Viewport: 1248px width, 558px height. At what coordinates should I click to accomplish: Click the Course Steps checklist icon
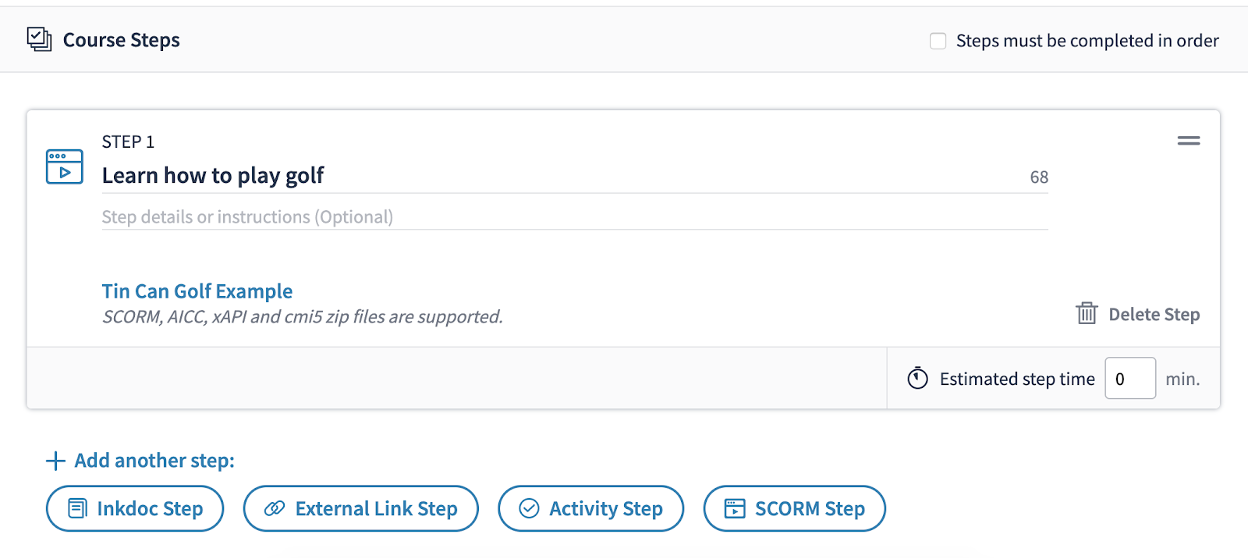pyautogui.click(x=39, y=40)
